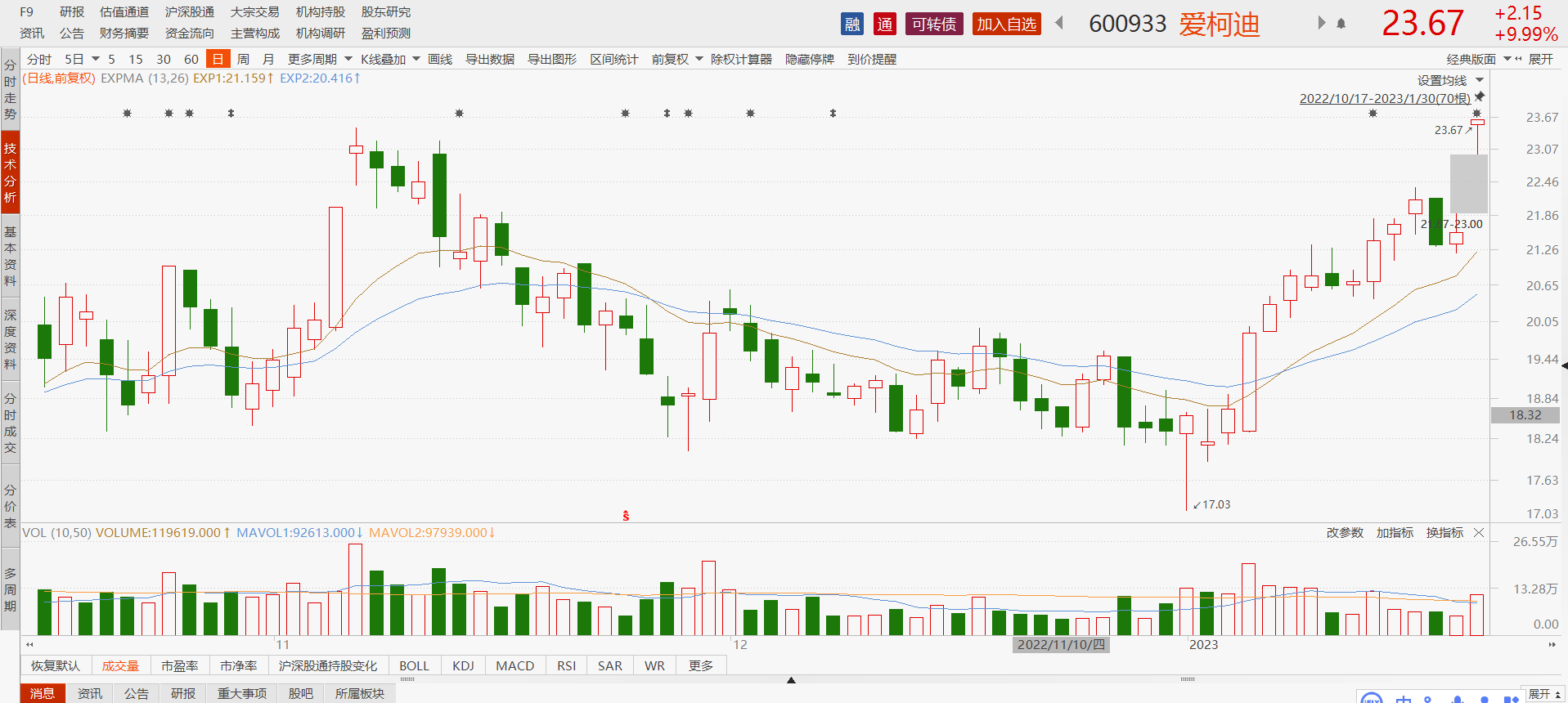Screen dimensions: 1568x703
Task: Open 资金流向 in the top menu
Action: [x=190, y=33]
